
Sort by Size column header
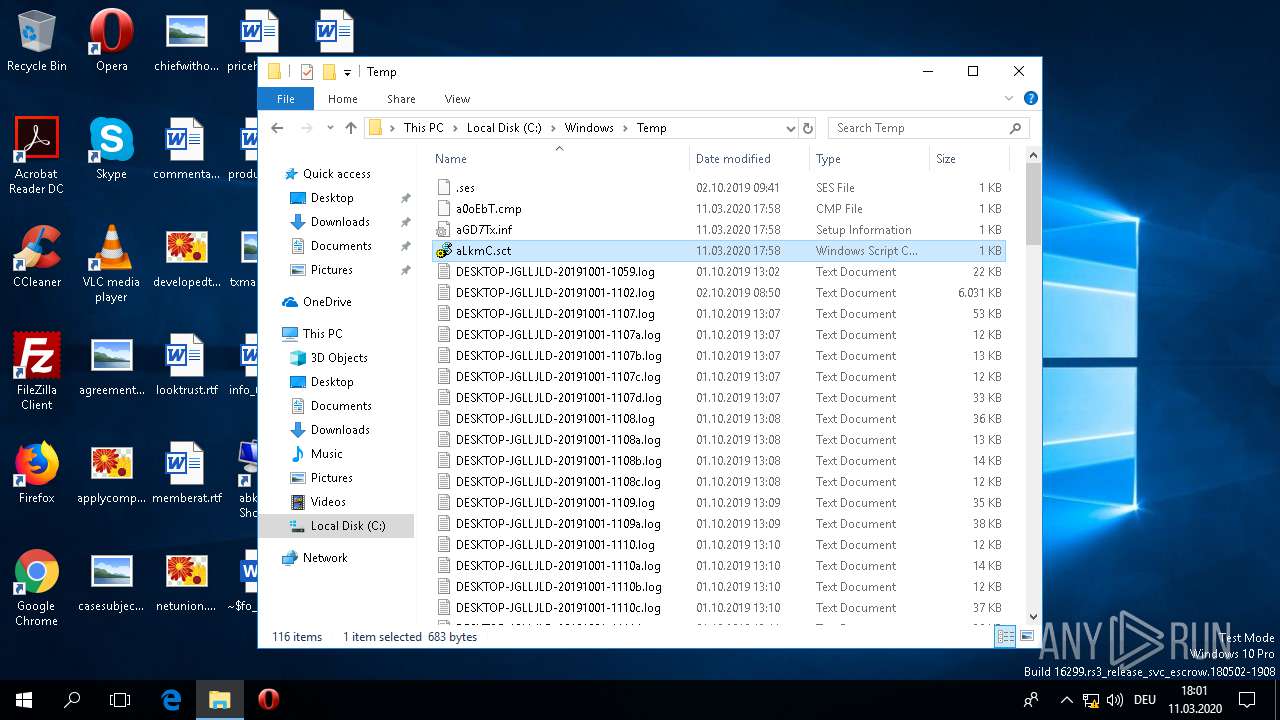click(968, 159)
